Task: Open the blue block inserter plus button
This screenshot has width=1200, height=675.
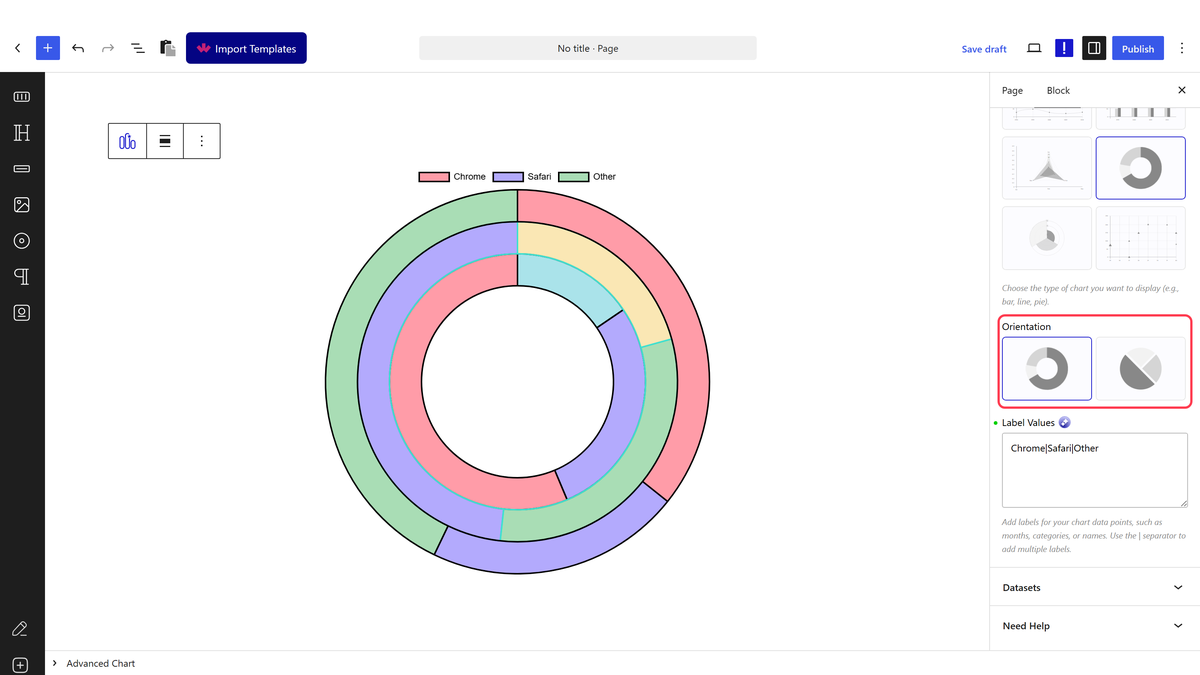Action: point(48,48)
